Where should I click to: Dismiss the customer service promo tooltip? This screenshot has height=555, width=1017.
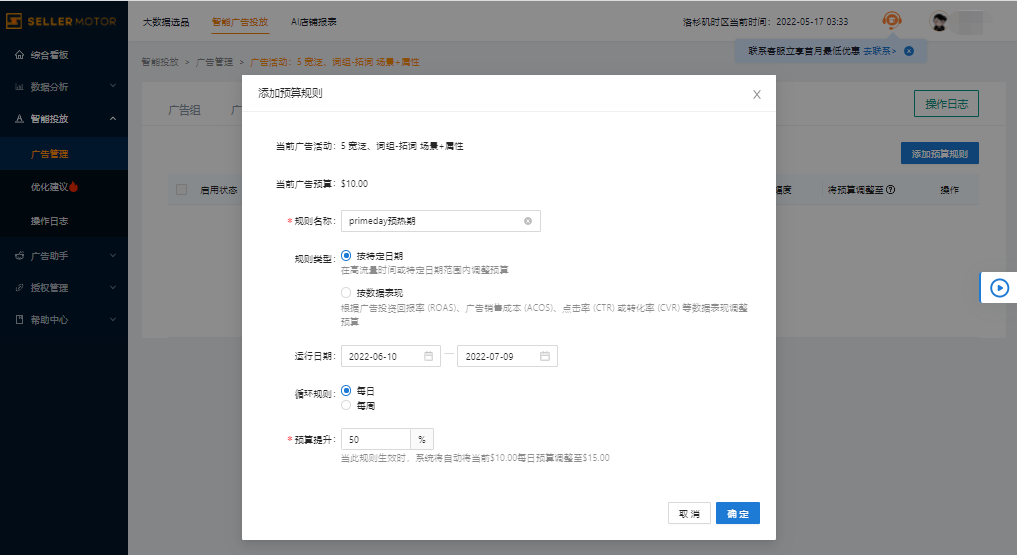(x=909, y=51)
